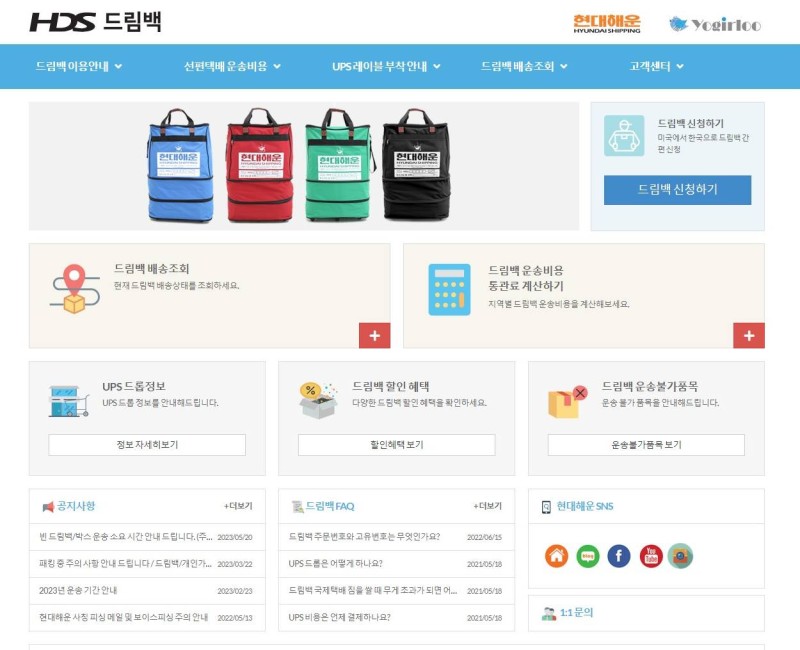Click the delivery person icon in 드림백 신청하기 box

(x=623, y=135)
